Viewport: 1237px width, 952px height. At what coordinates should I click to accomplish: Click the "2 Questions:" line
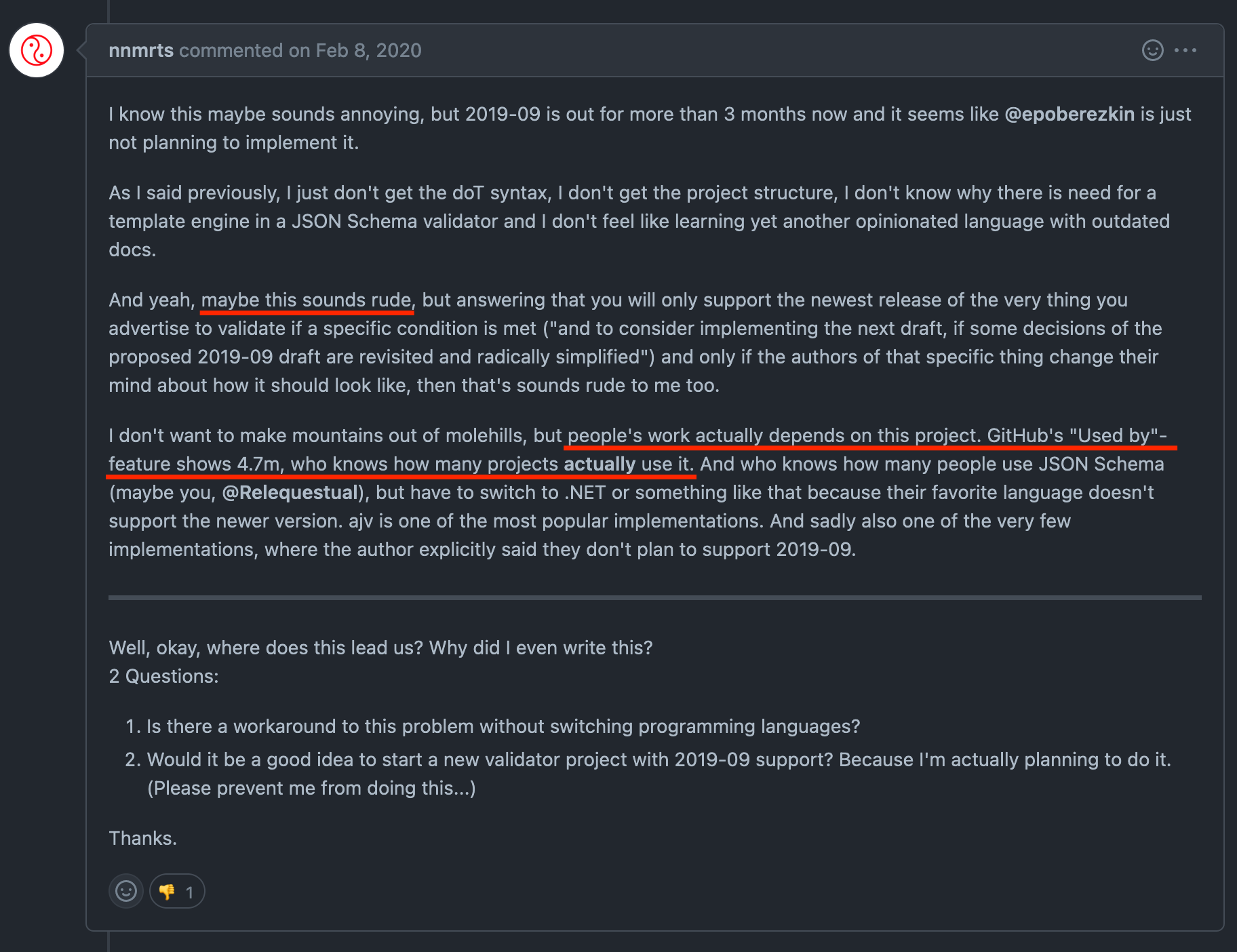point(163,676)
